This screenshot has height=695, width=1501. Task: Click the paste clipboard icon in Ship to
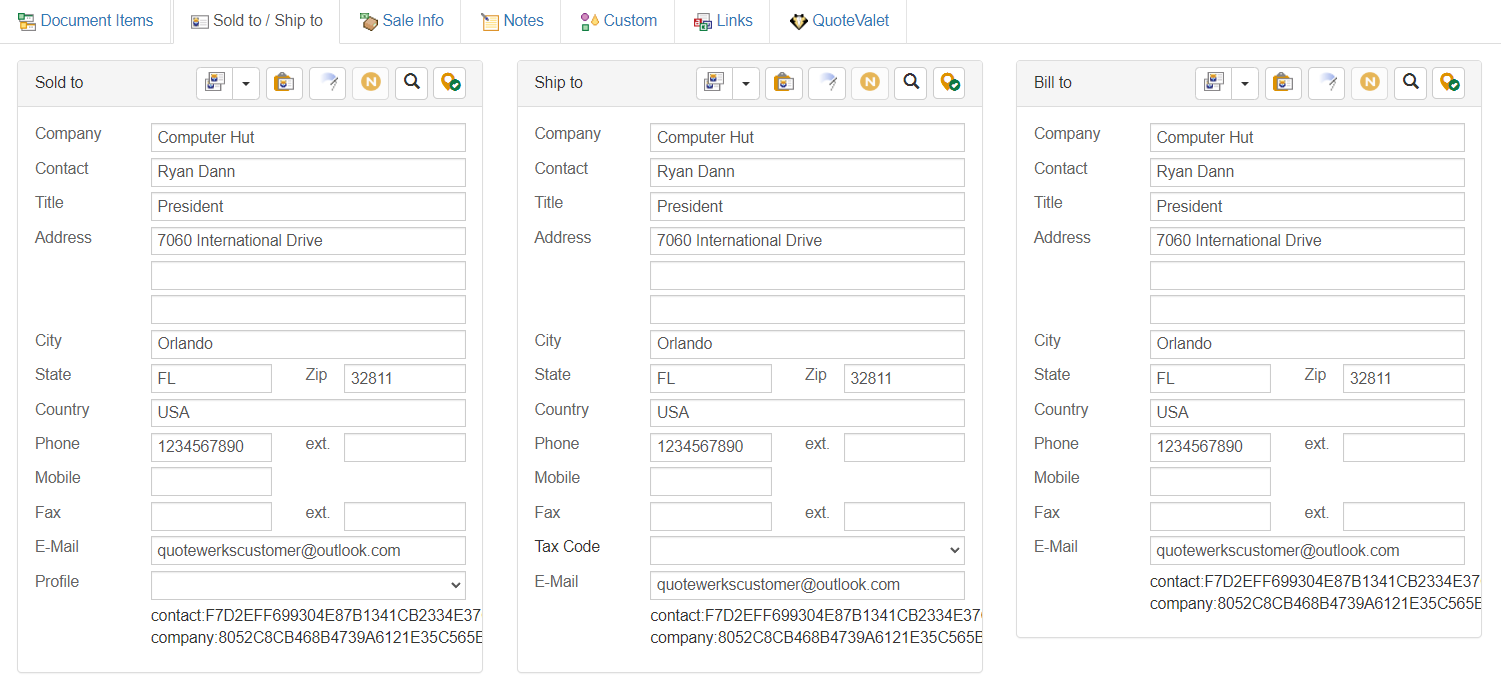784,83
